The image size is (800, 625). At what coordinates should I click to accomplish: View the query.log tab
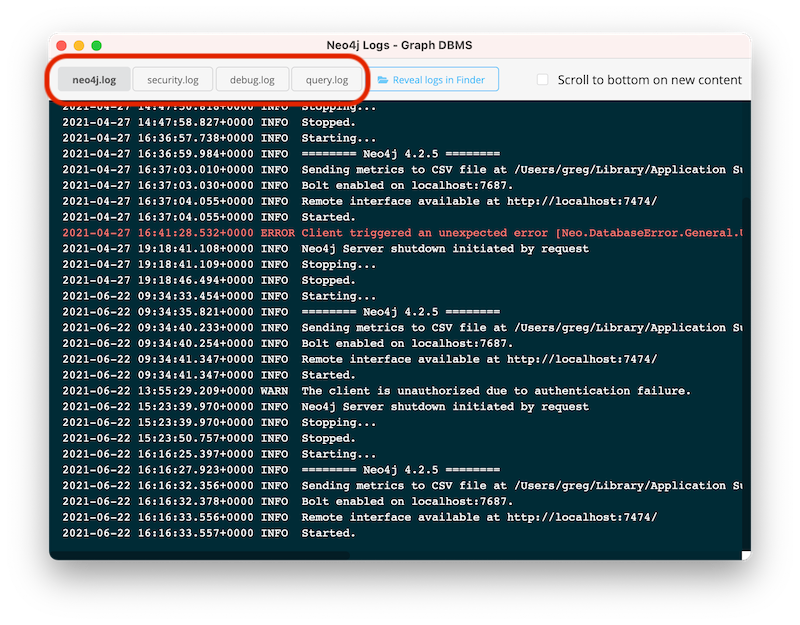(x=327, y=80)
